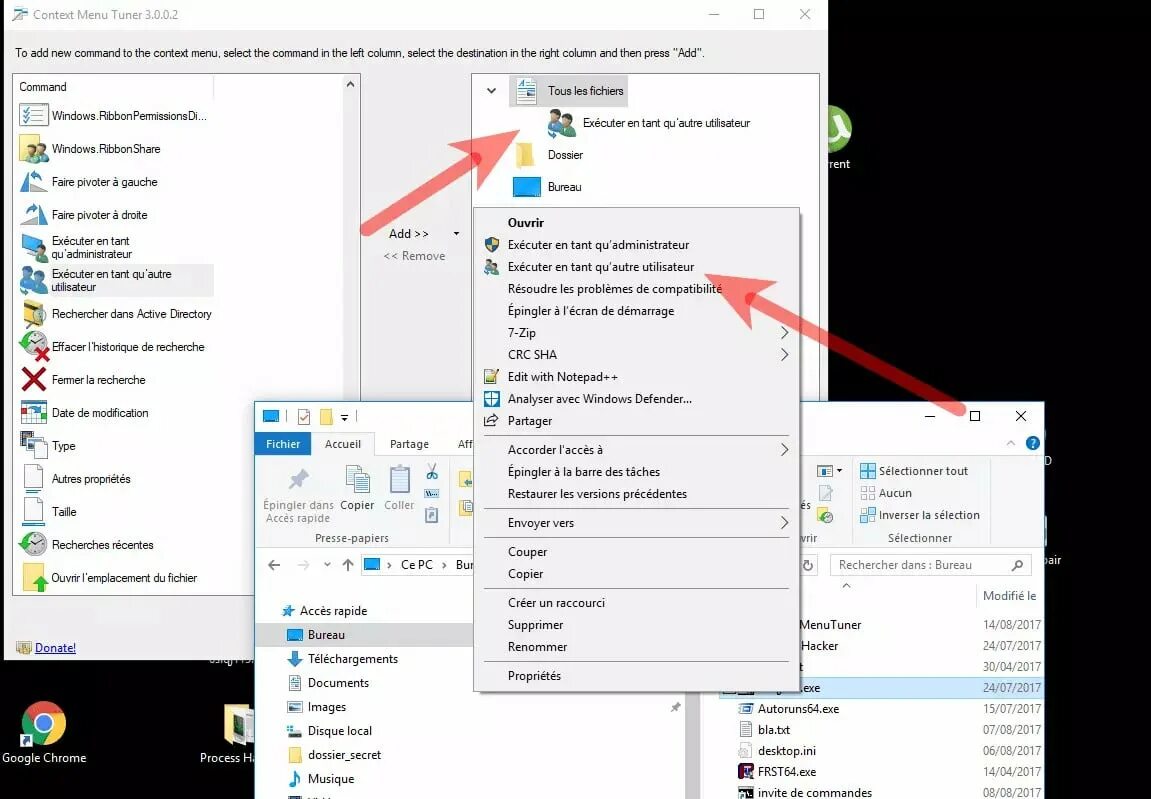Select Exécuter en tant qu'autre utilisateur in Command list
The height and width of the screenshot is (799, 1151).
(116, 281)
